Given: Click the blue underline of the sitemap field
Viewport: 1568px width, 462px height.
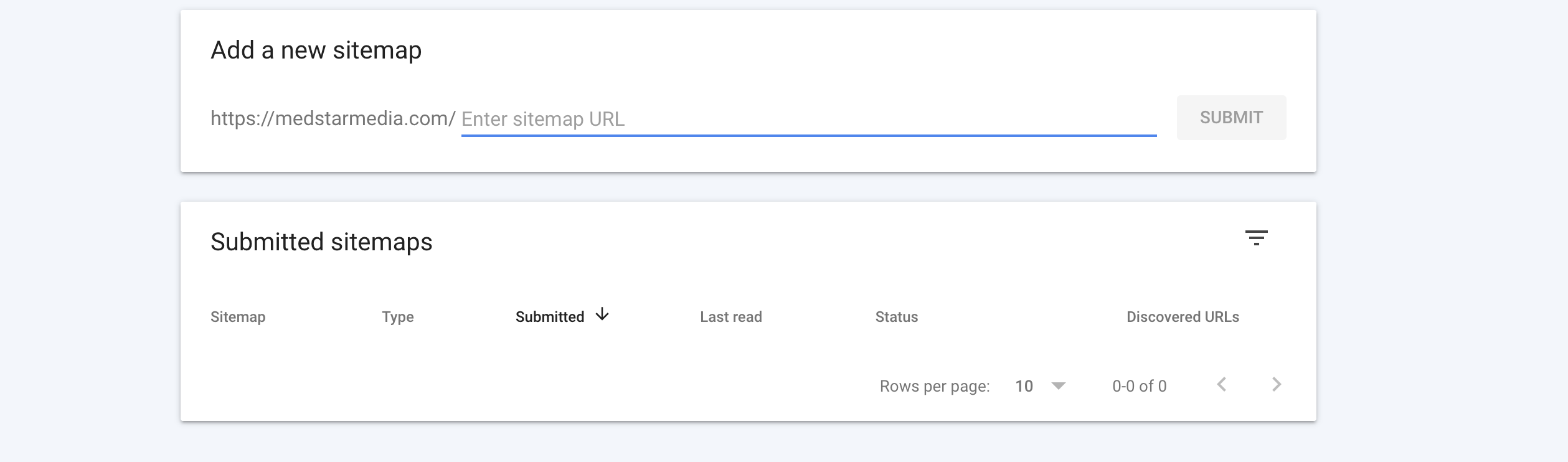Looking at the screenshot, I should click(809, 135).
